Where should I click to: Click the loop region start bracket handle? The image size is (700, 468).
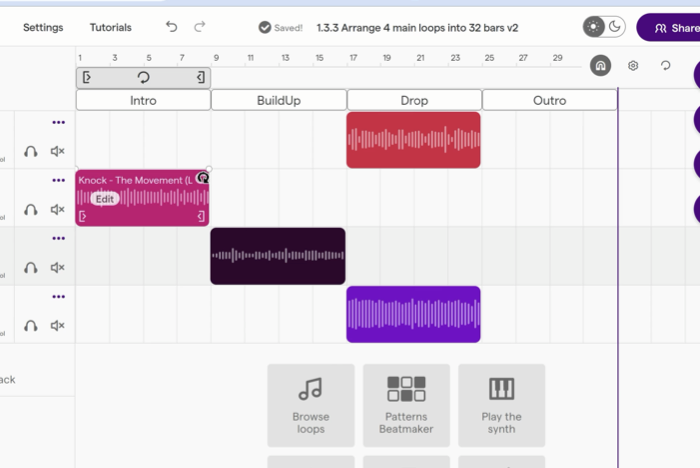coord(87,78)
